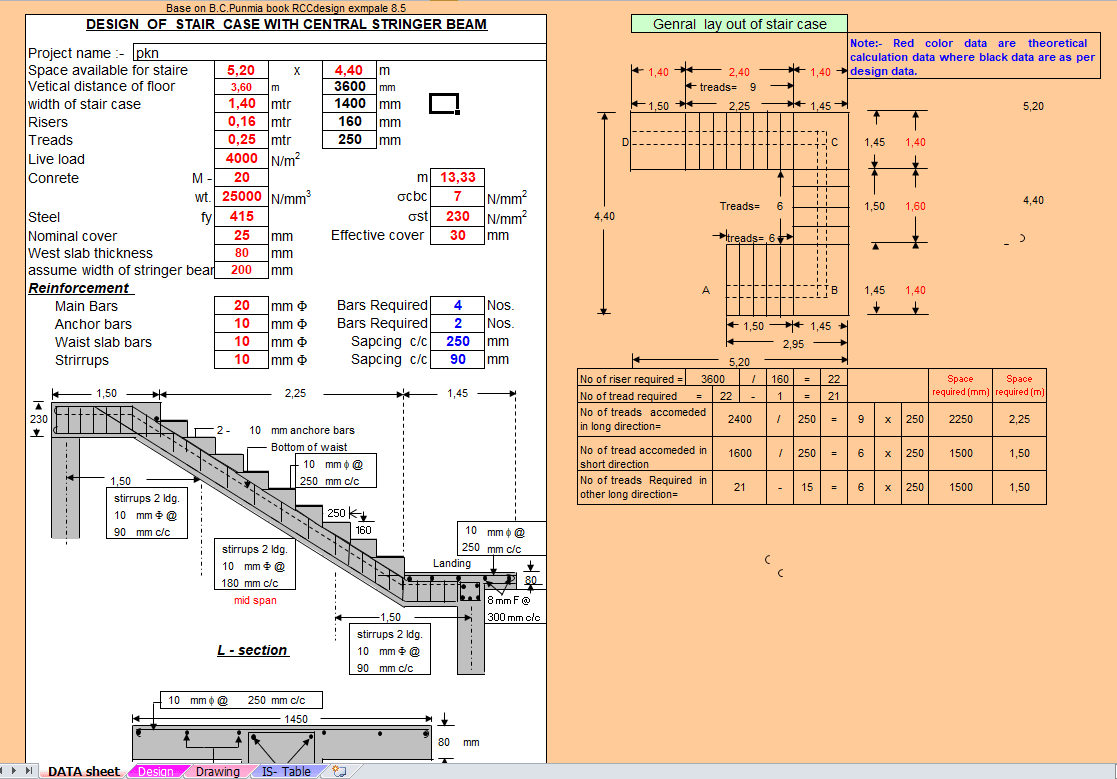Click the 'Space required (mm)' column header

click(x=960, y=385)
